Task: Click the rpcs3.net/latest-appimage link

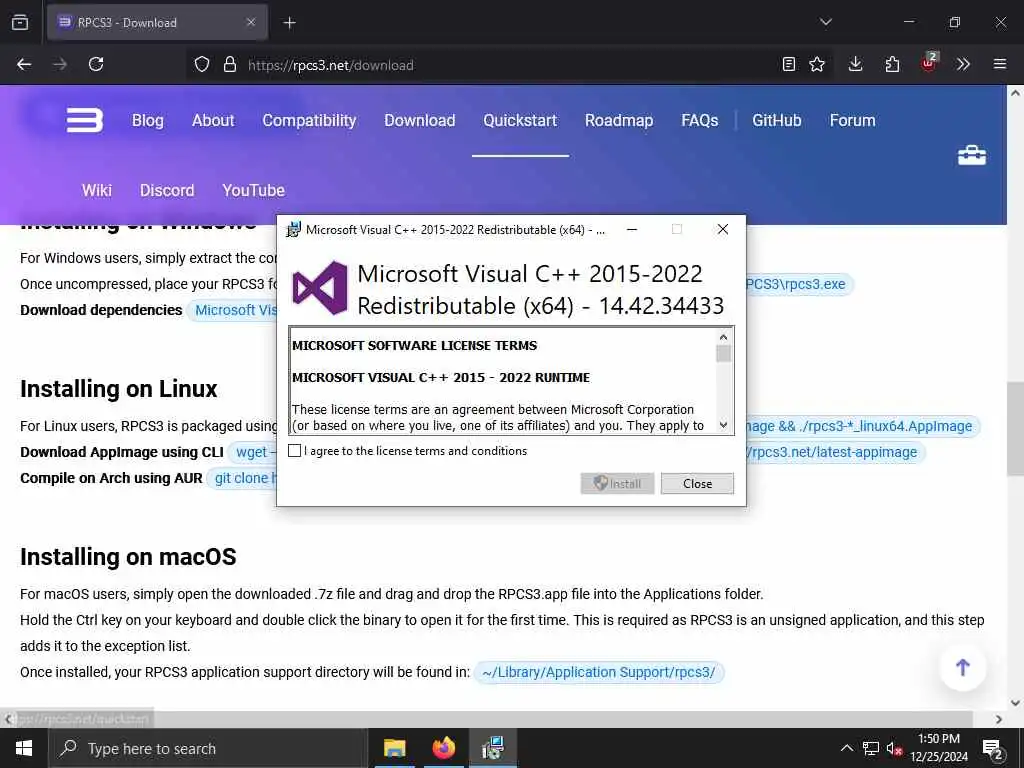Action: (x=835, y=452)
